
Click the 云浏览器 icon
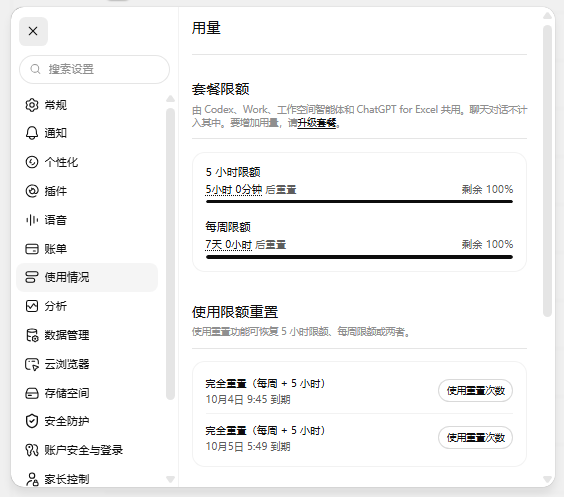point(32,364)
